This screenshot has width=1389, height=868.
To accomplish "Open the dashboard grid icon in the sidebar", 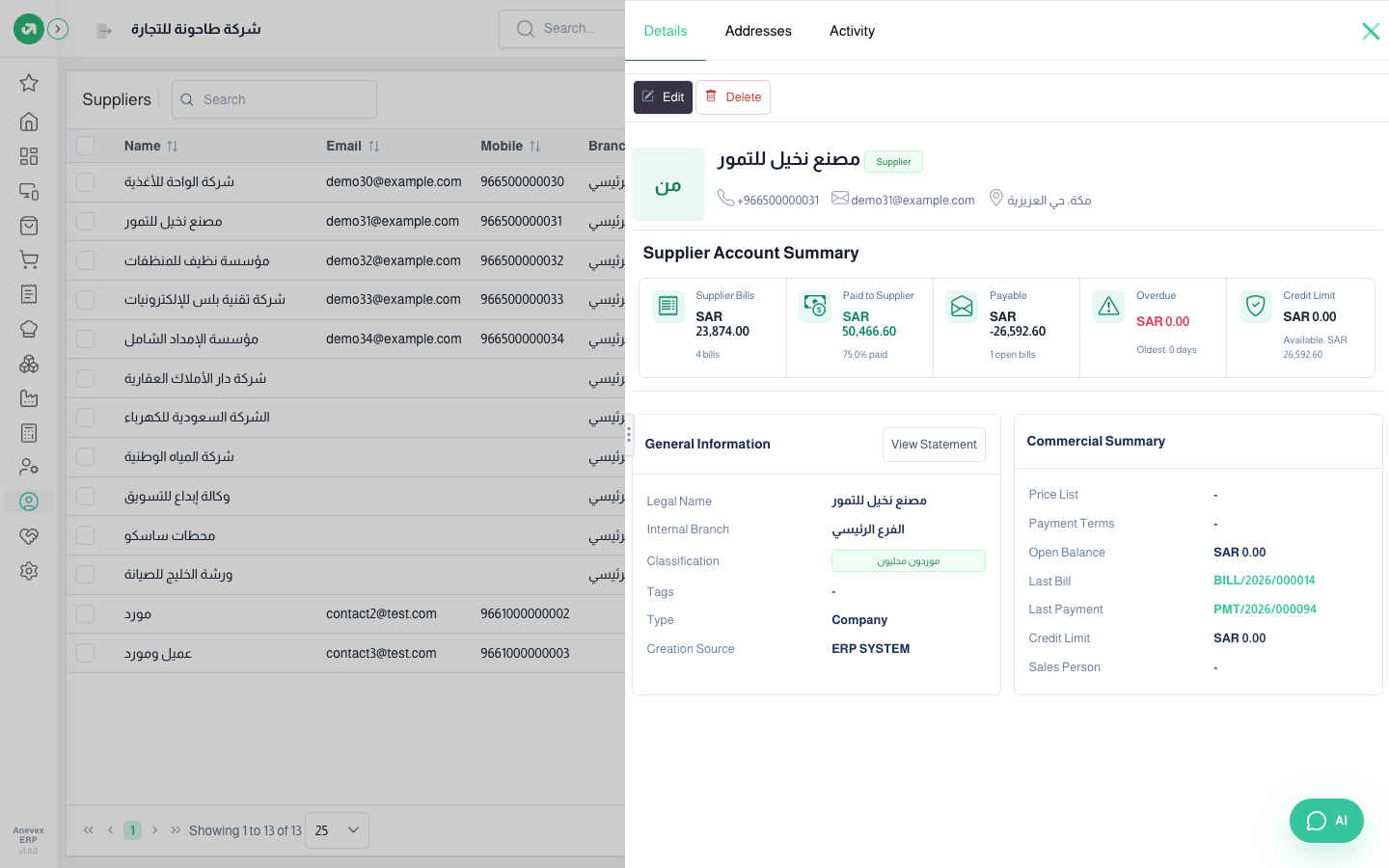I will coord(29,156).
